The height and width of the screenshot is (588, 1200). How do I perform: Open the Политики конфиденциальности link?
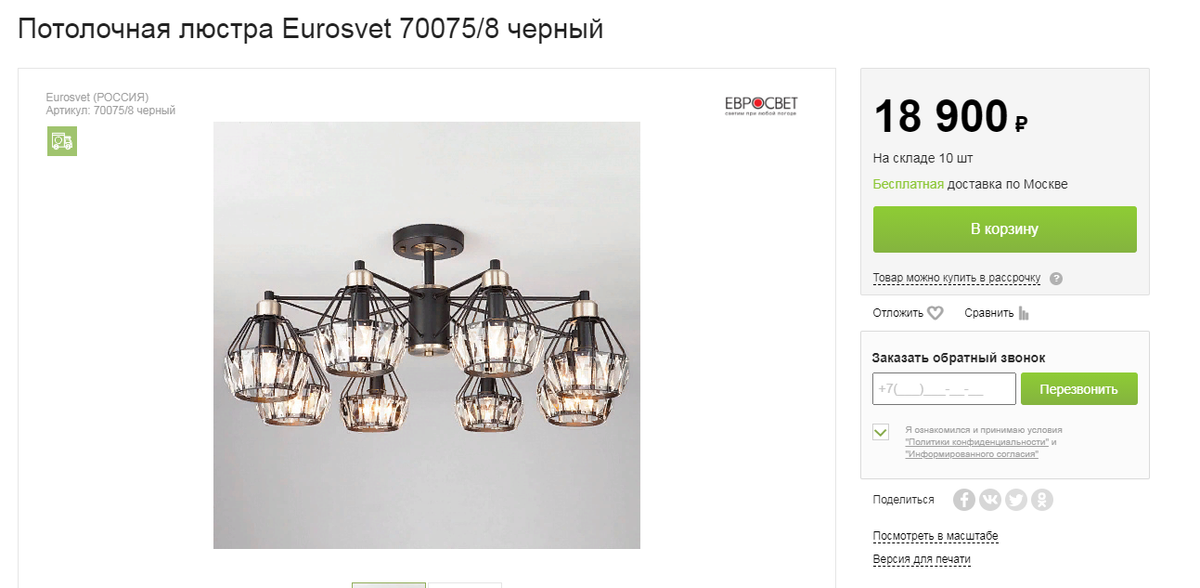(977, 442)
